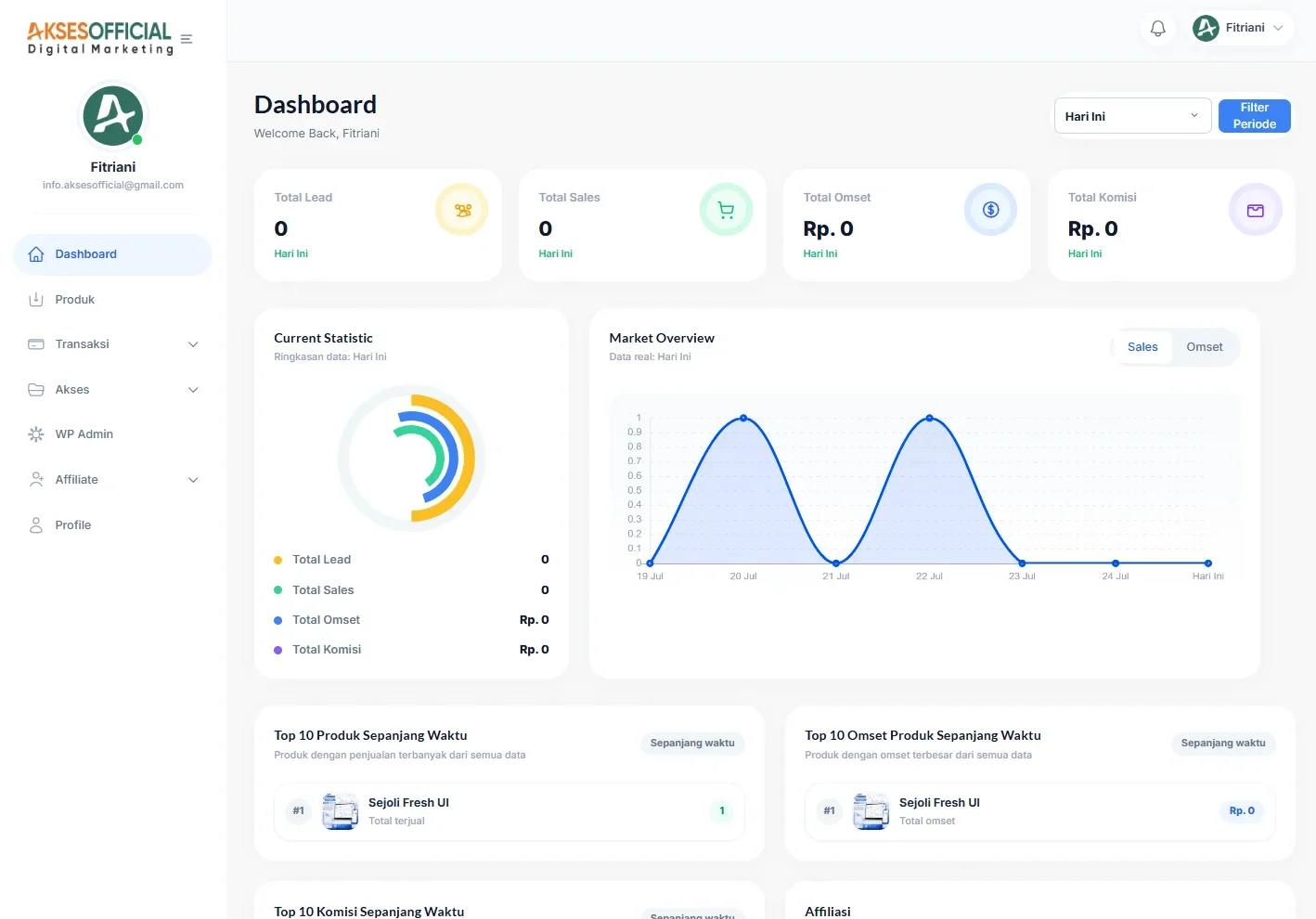Screen dimensions: 1316x919
Task: Expand the Transaksi sidebar menu
Action: (x=113, y=344)
